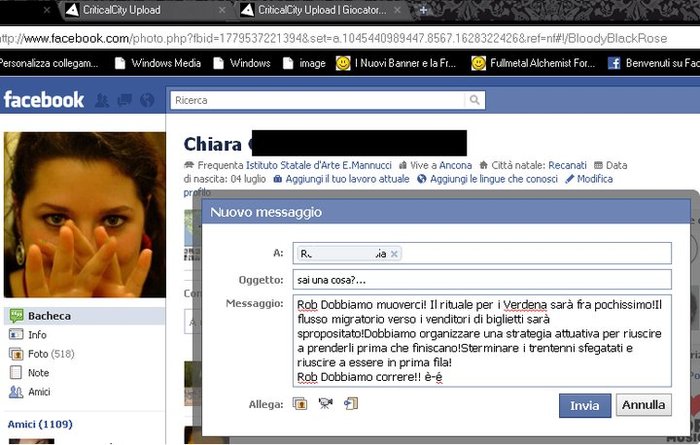Open Facebook friend requests icon
Viewport: 700px width, 445px height.
pos(102,100)
